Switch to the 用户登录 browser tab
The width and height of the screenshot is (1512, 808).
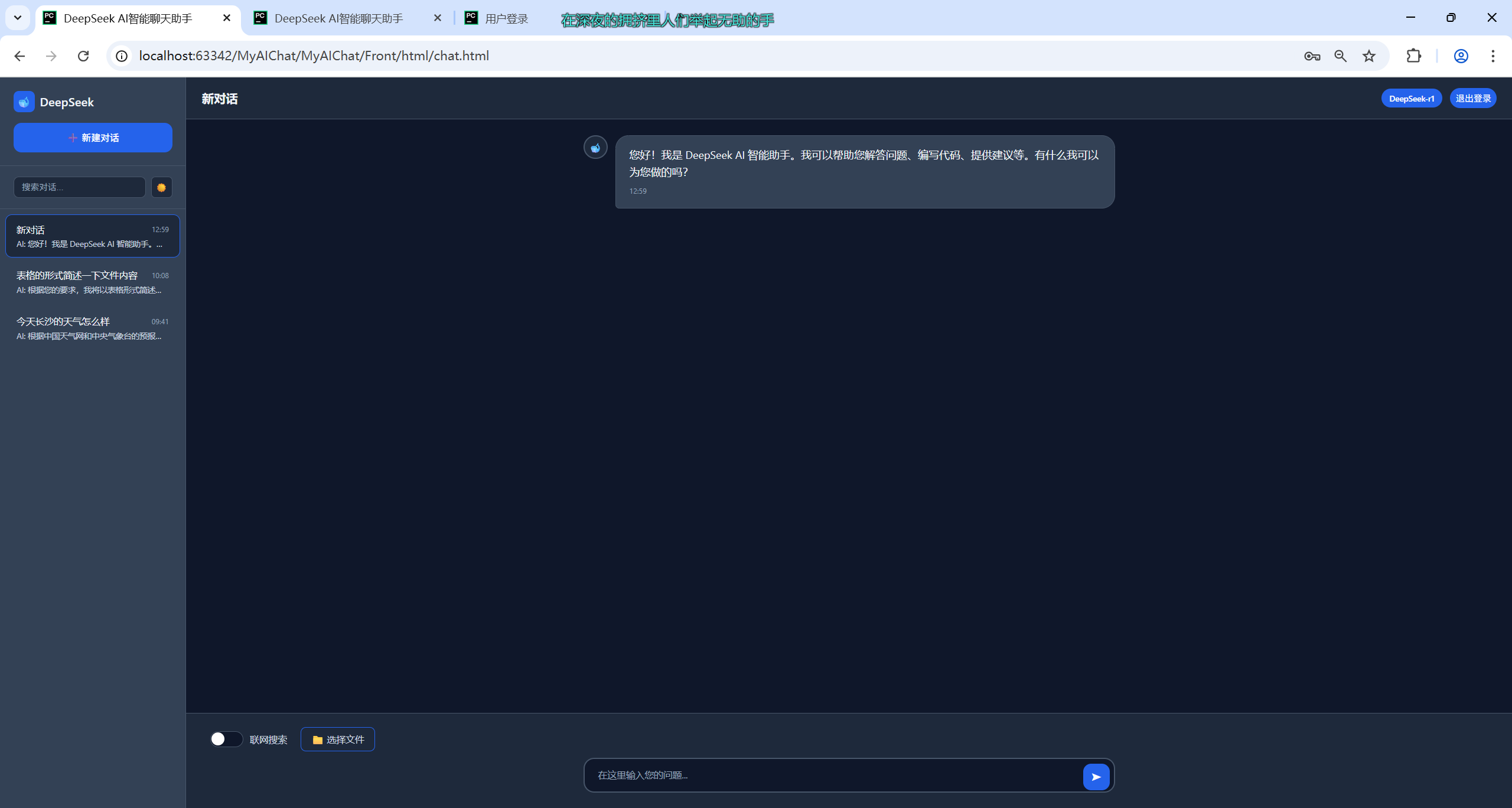pyautogui.click(x=506, y=18)
